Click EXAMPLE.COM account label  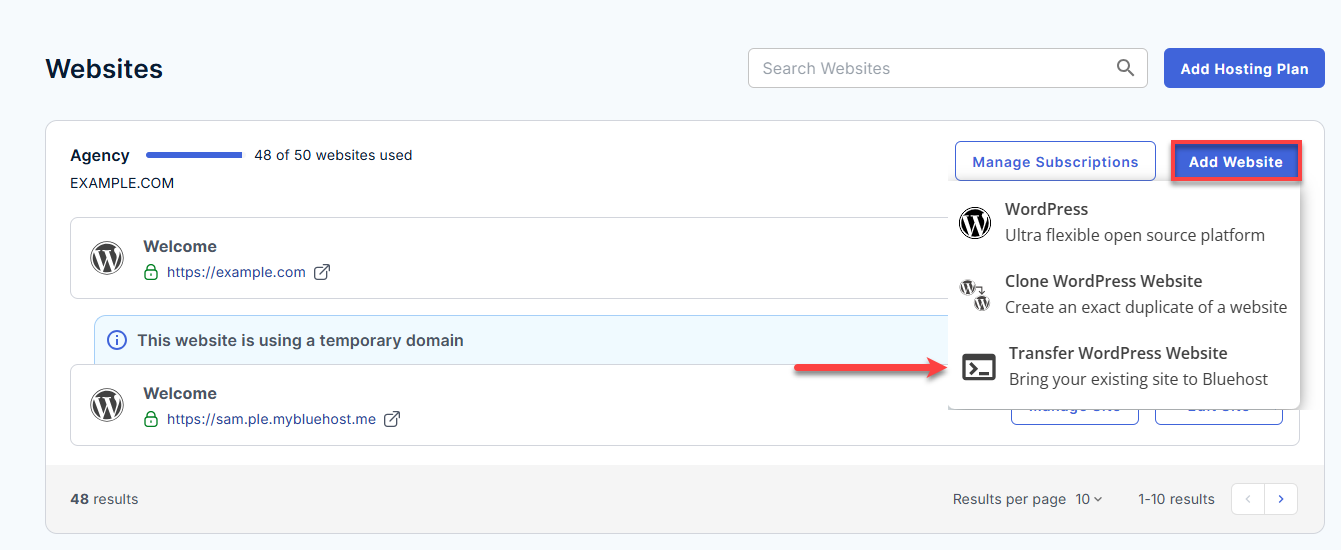coord(122,183)
